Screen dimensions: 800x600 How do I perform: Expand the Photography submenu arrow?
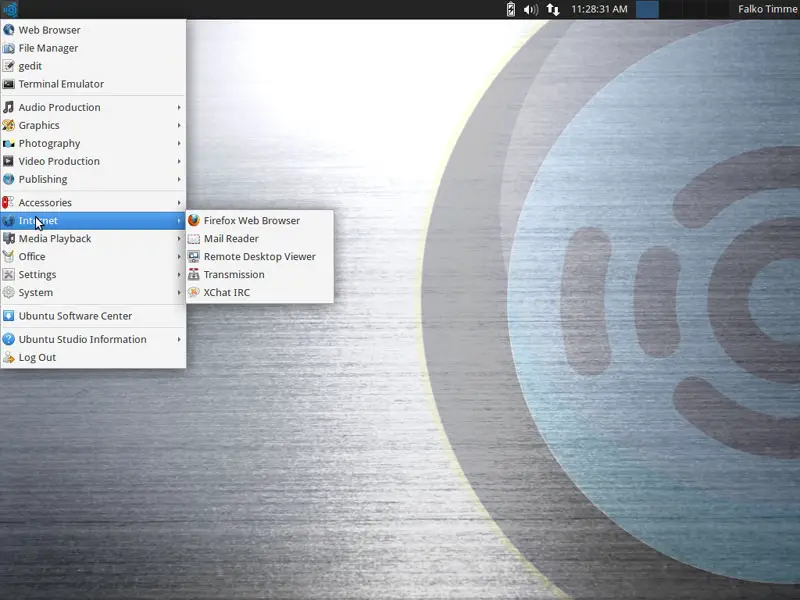coord(179,143)
